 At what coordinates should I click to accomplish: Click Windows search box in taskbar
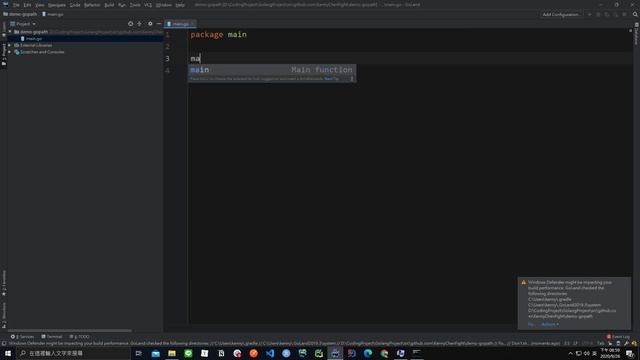click(x=73, y=353)
